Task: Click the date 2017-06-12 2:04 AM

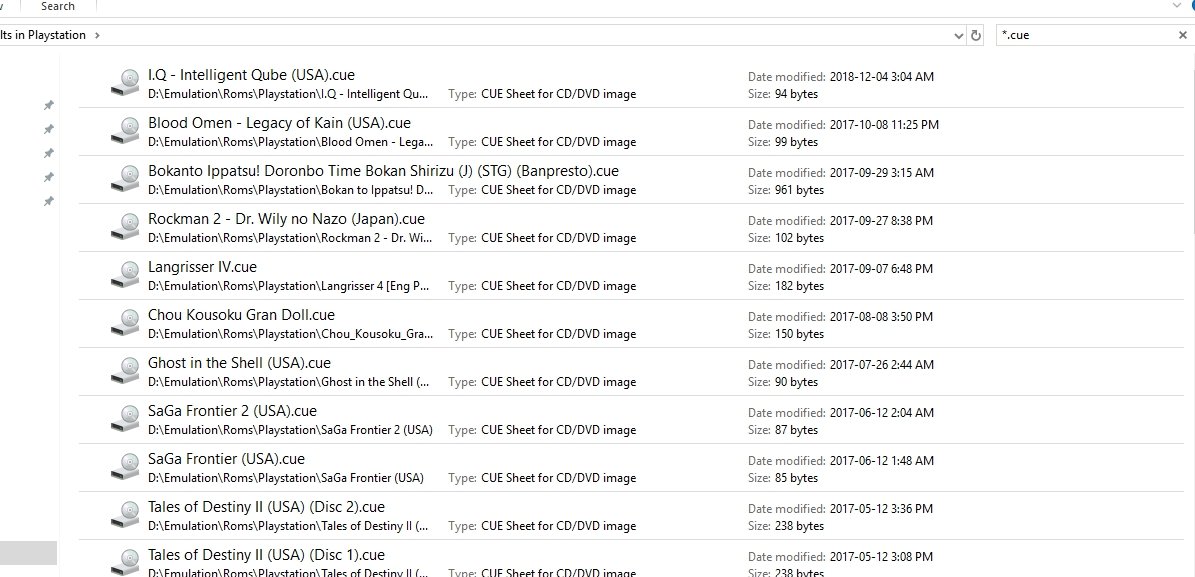Action: tap(882, 413)
